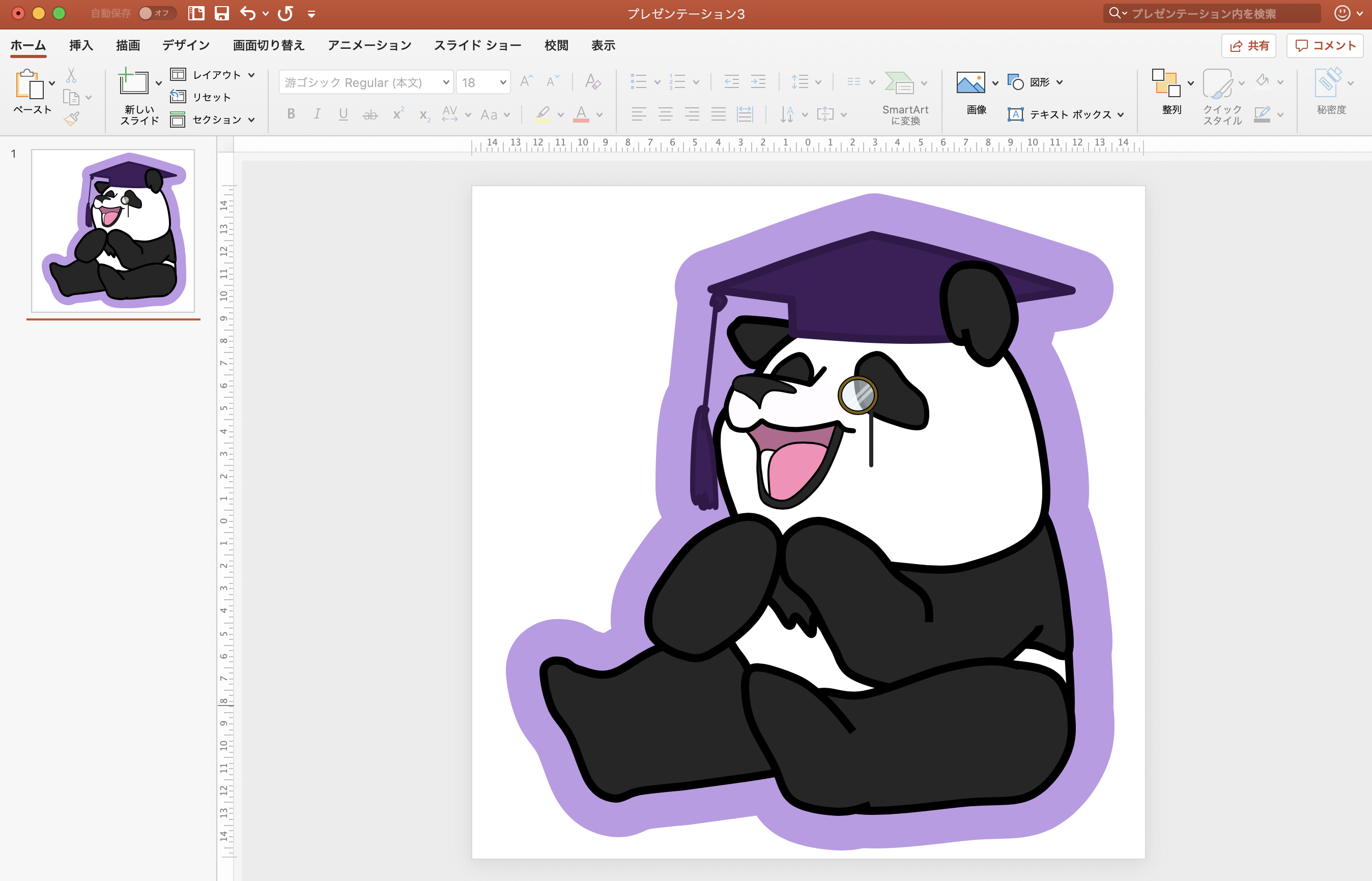Clear all text formatting icon

coord(592,81)
